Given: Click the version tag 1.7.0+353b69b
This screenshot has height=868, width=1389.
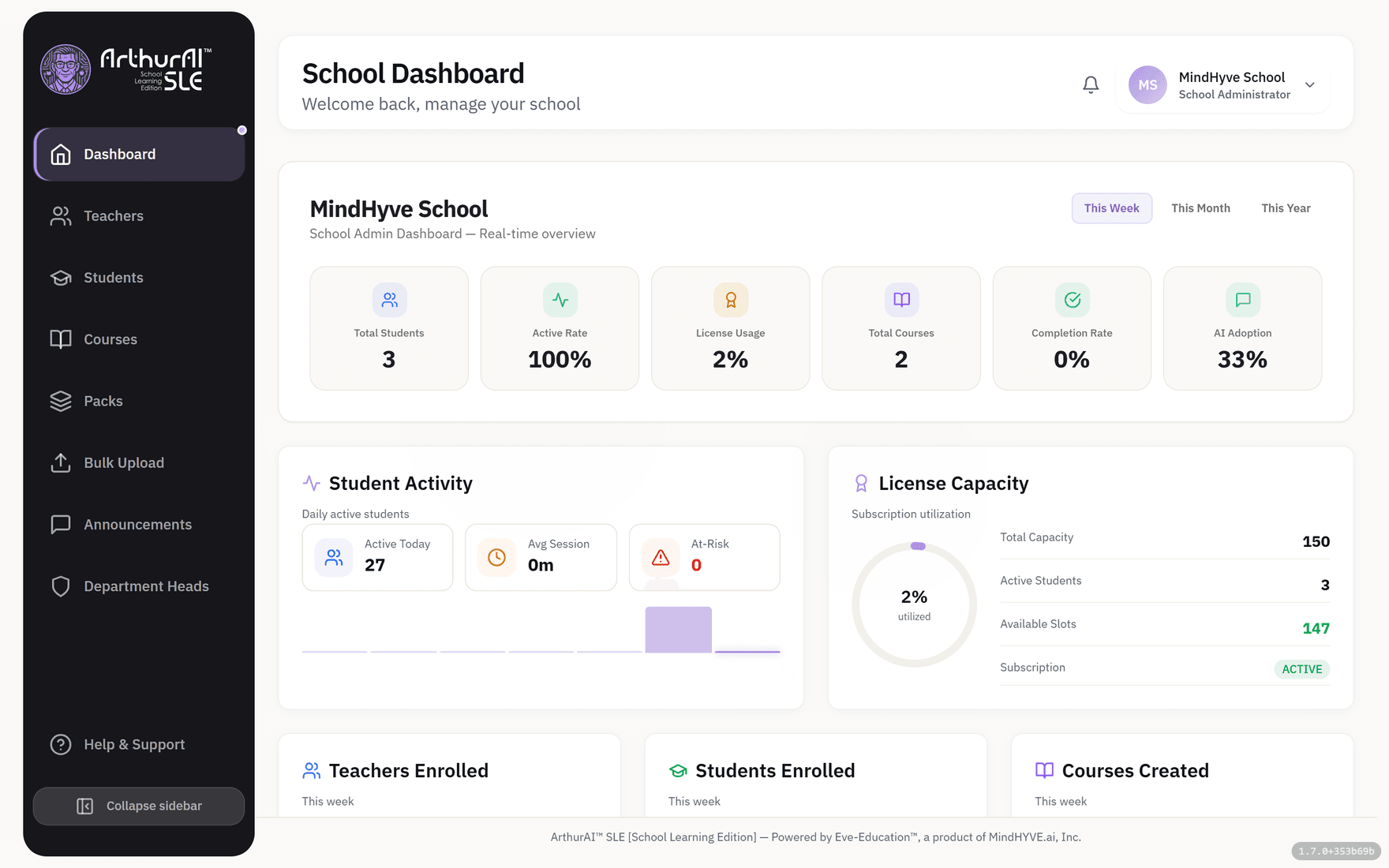Looking at the screenshot, I should click(1336, 851).
